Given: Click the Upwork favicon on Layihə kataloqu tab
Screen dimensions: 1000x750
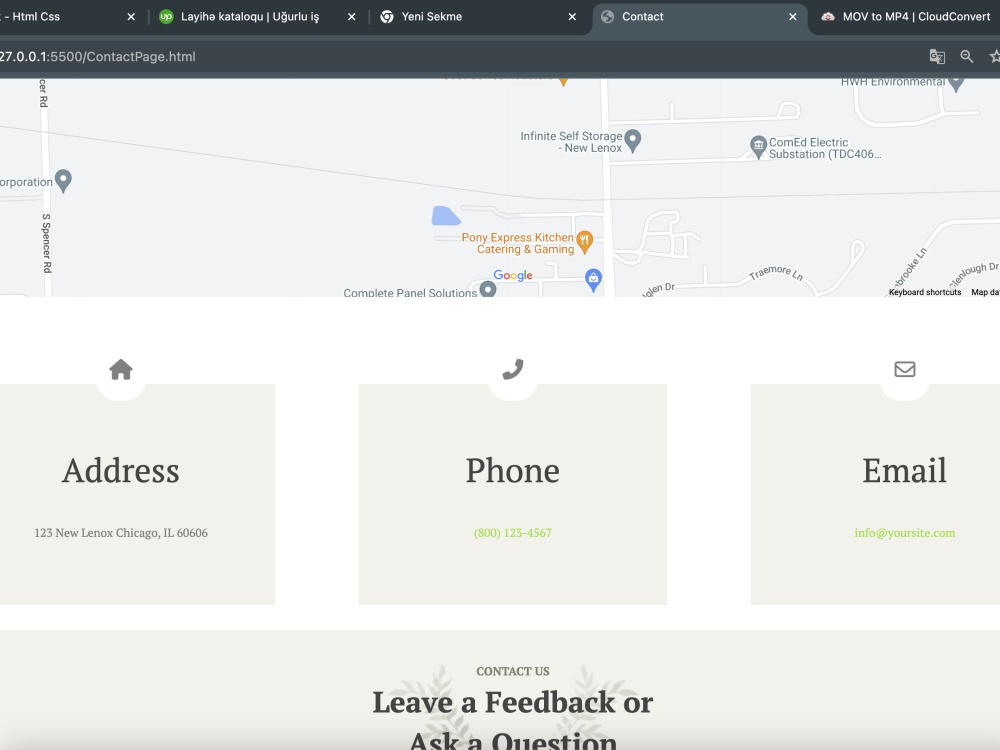Looking at the screenshot, I should click(x=166, y=17).
